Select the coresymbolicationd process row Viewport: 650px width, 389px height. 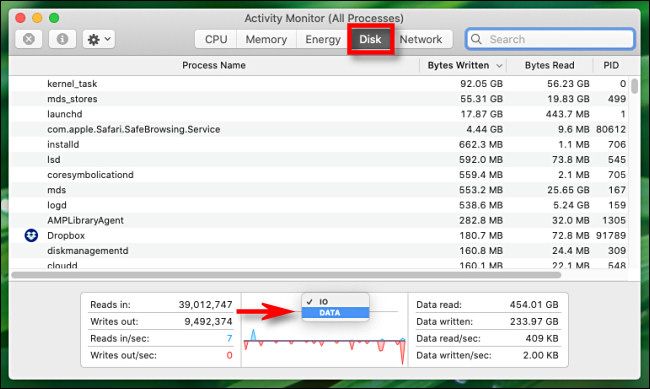[319, 175]
